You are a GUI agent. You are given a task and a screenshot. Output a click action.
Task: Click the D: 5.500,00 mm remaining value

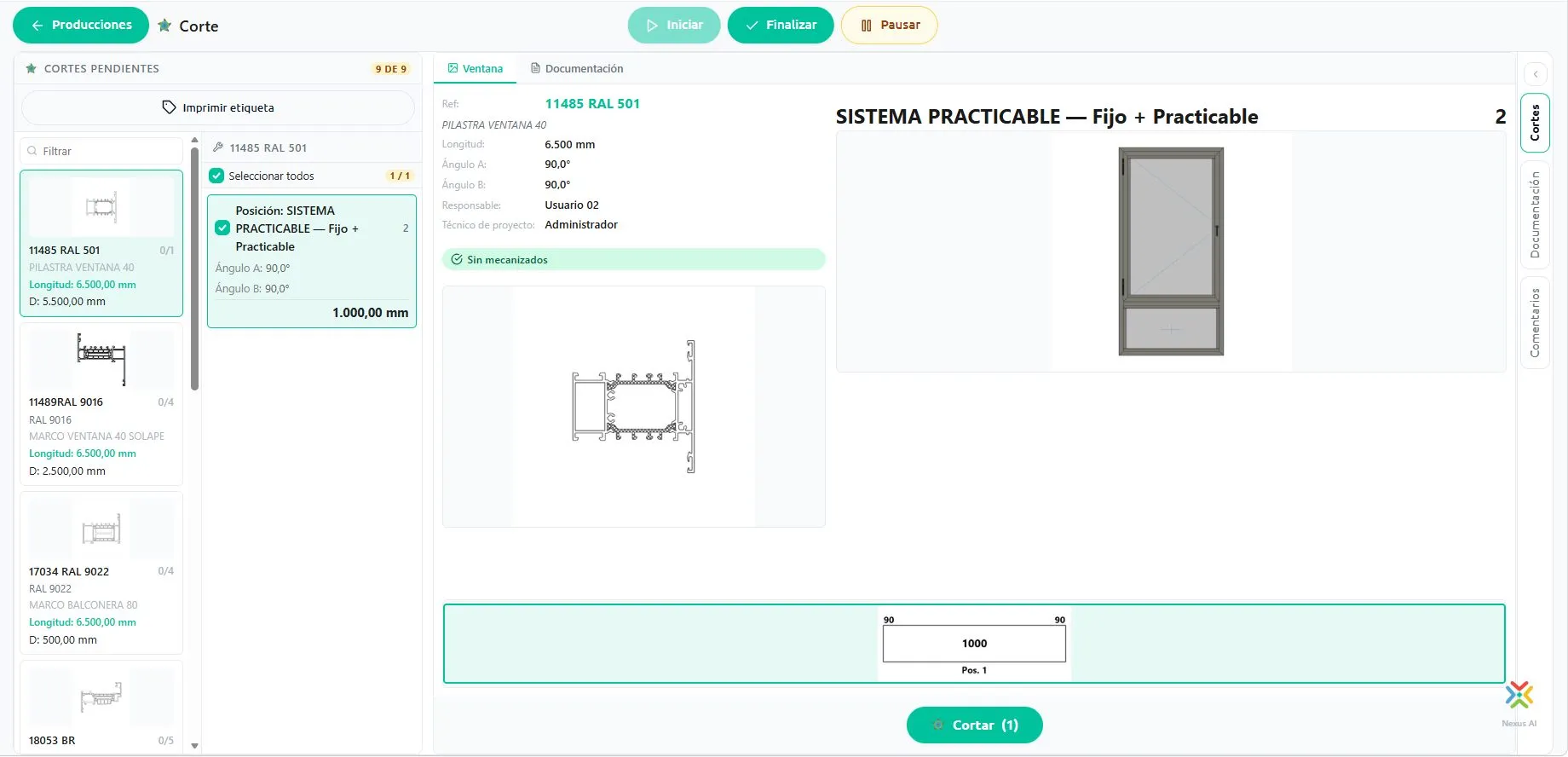tap(67, 302)
